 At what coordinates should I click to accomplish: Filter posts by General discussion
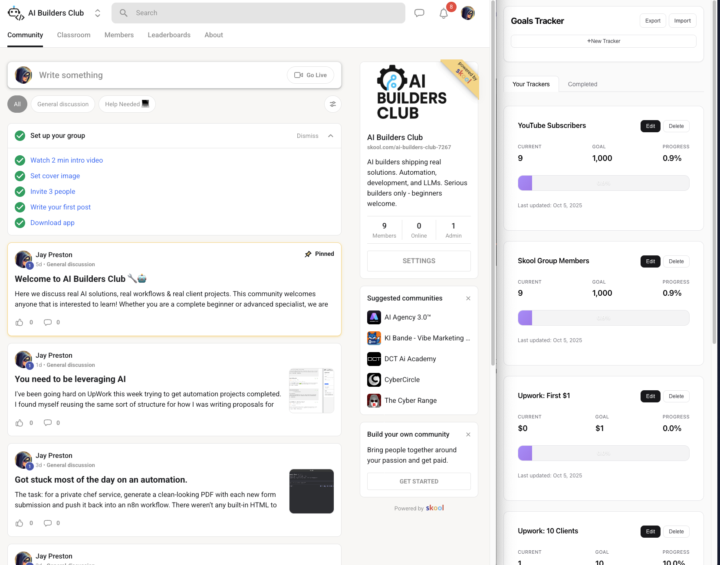pos(63,104)
